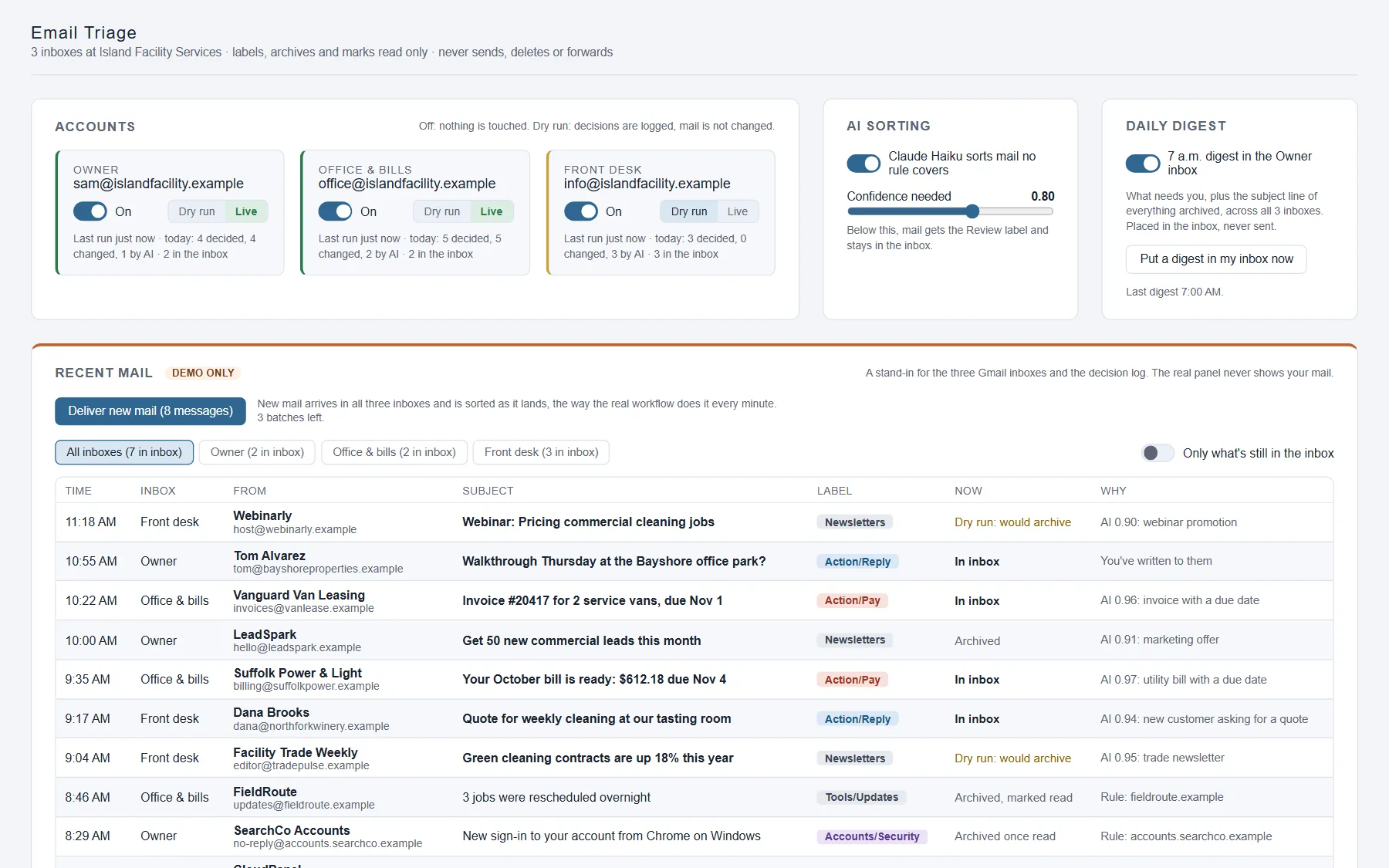Open Quote for weekly cleaning tasting room
The height and width of the screenshot is (868, 1389).
pos(596,719)
